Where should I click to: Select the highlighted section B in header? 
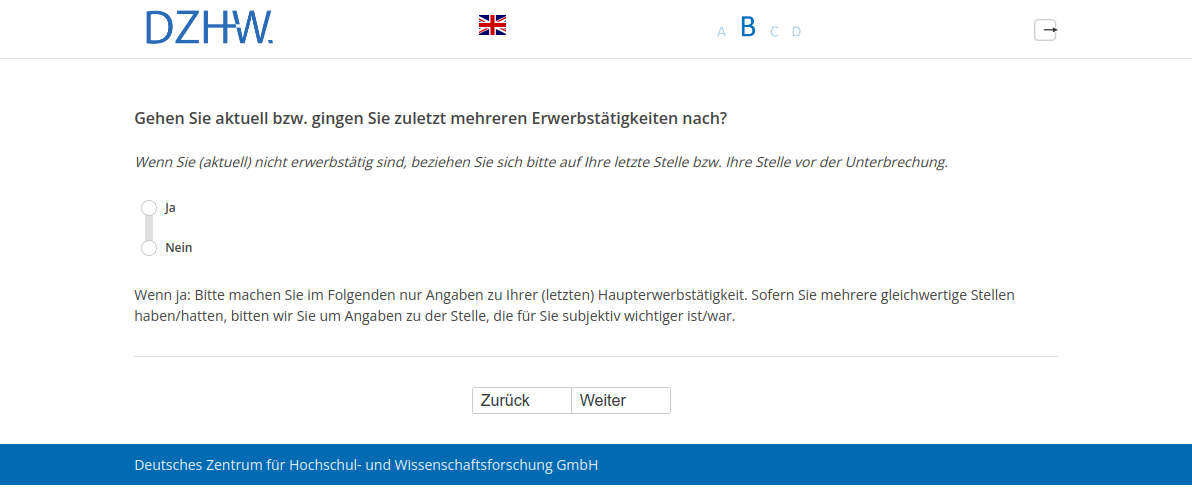pos(748,28)
